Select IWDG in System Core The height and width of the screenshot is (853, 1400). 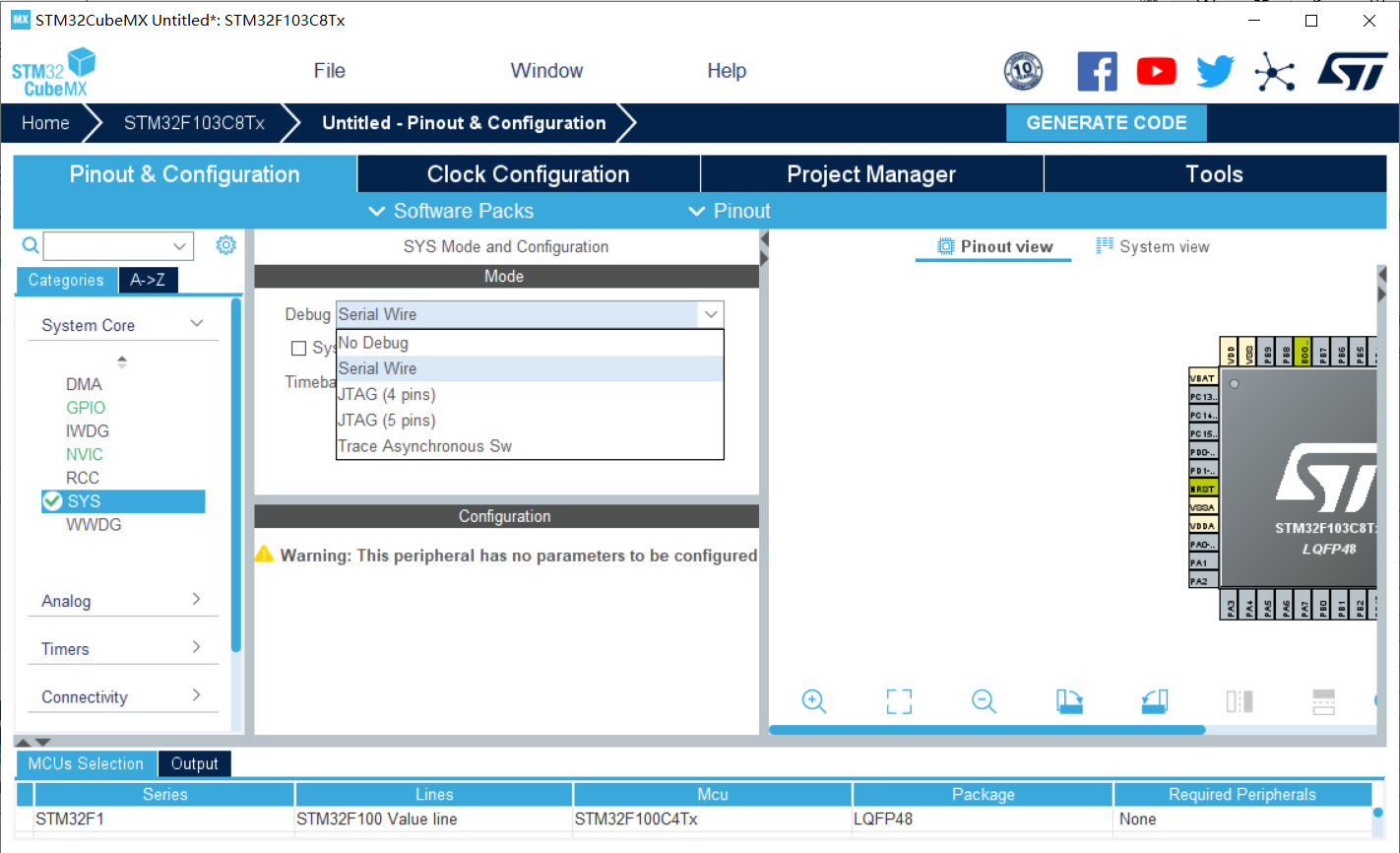coord(88,430)
